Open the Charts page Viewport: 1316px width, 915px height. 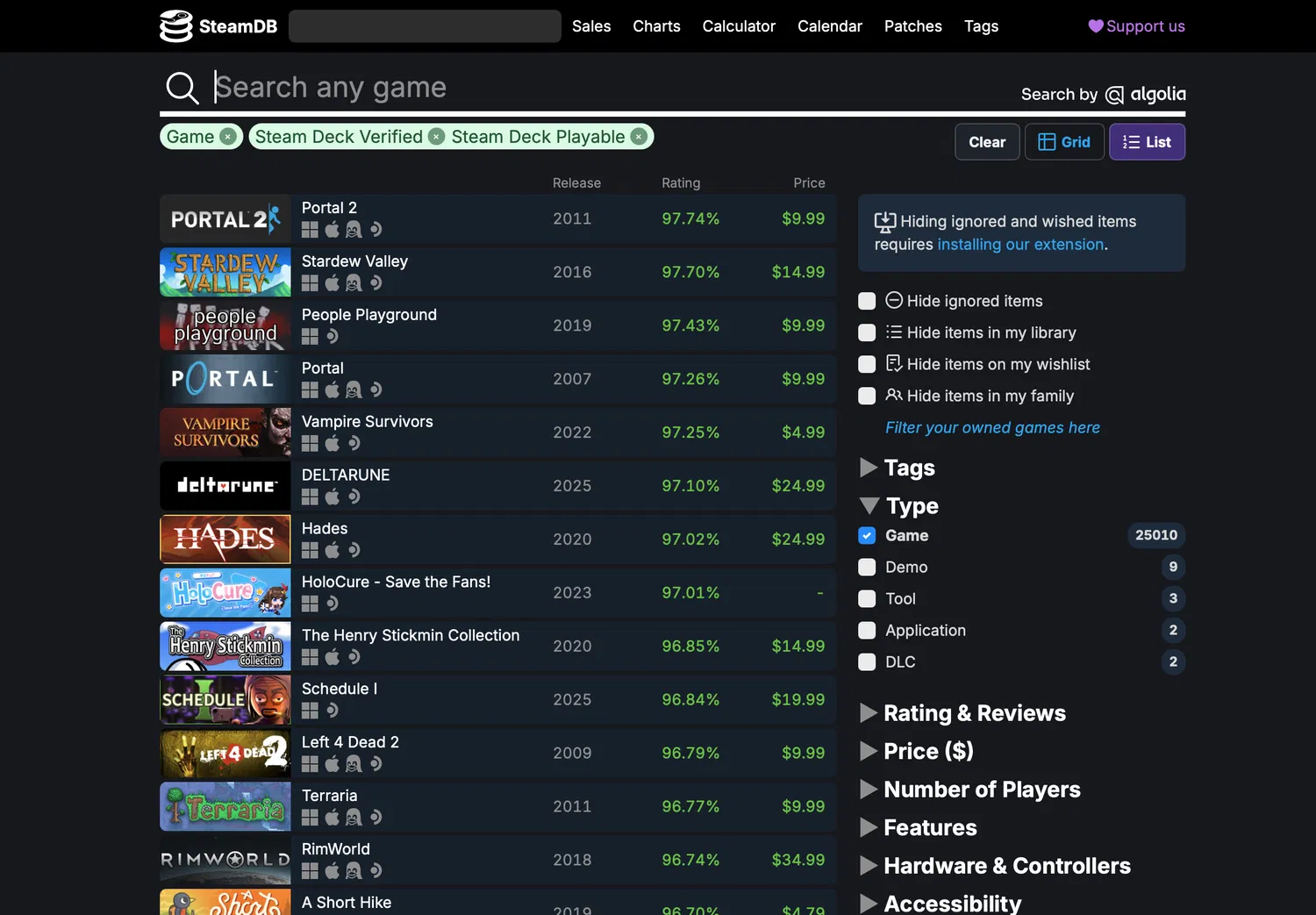point(656,26)
